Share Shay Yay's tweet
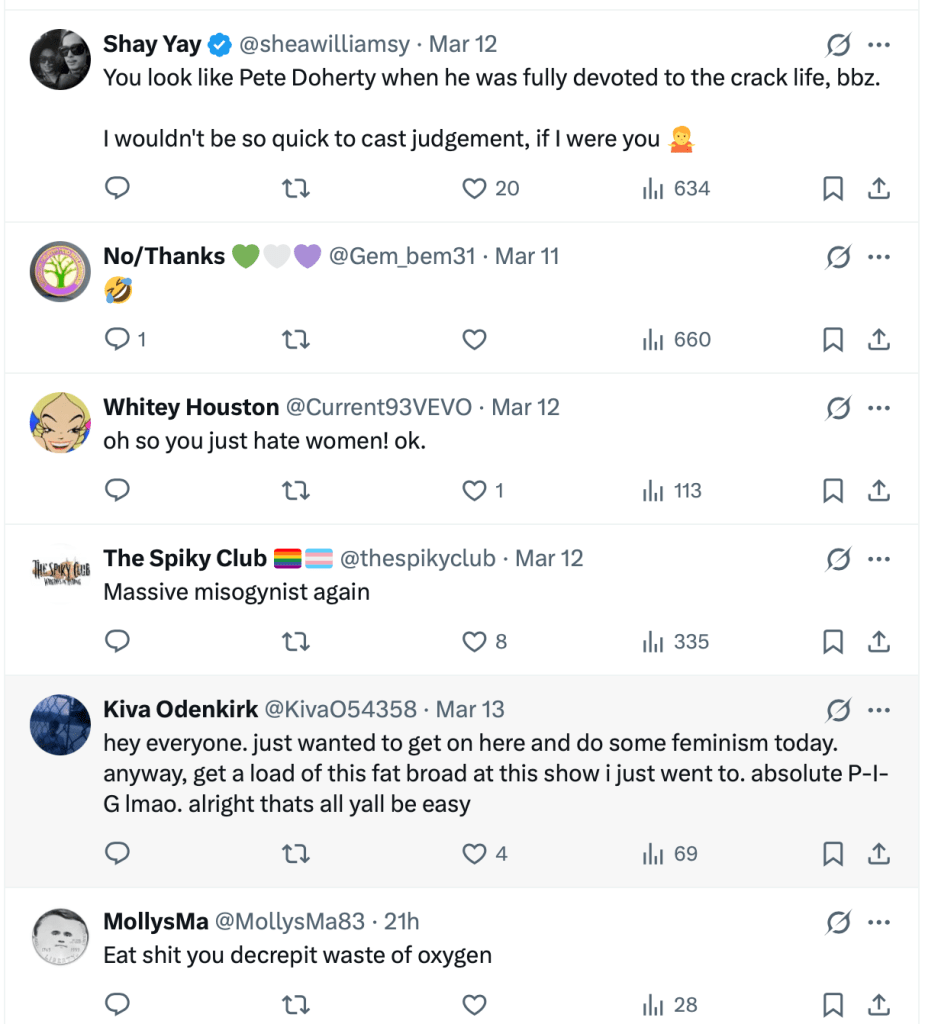The height and width of the screenshot is (1024, 925). click(x=879, y=188)
